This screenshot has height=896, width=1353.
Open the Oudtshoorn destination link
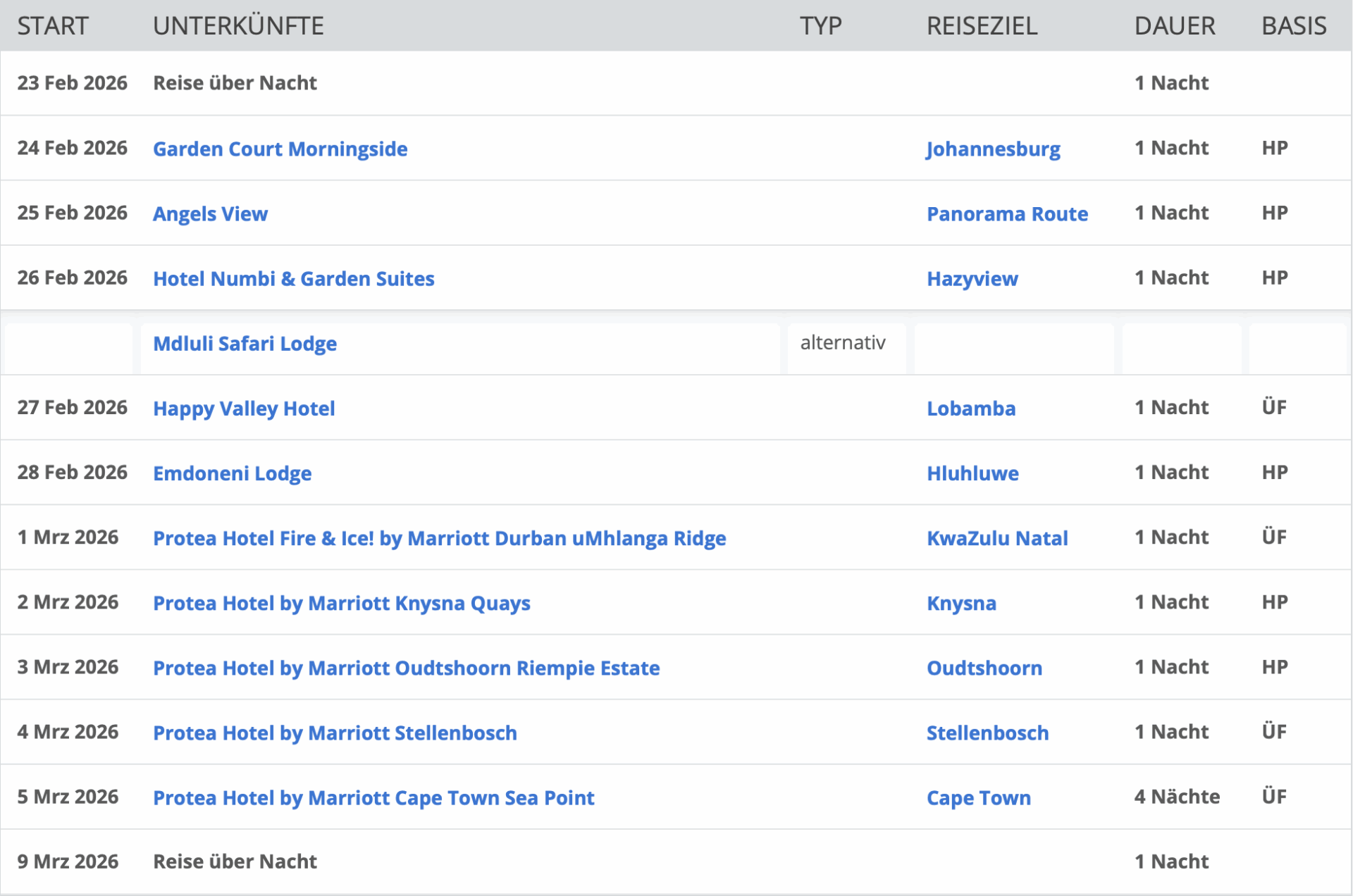[x=984, y=668]
